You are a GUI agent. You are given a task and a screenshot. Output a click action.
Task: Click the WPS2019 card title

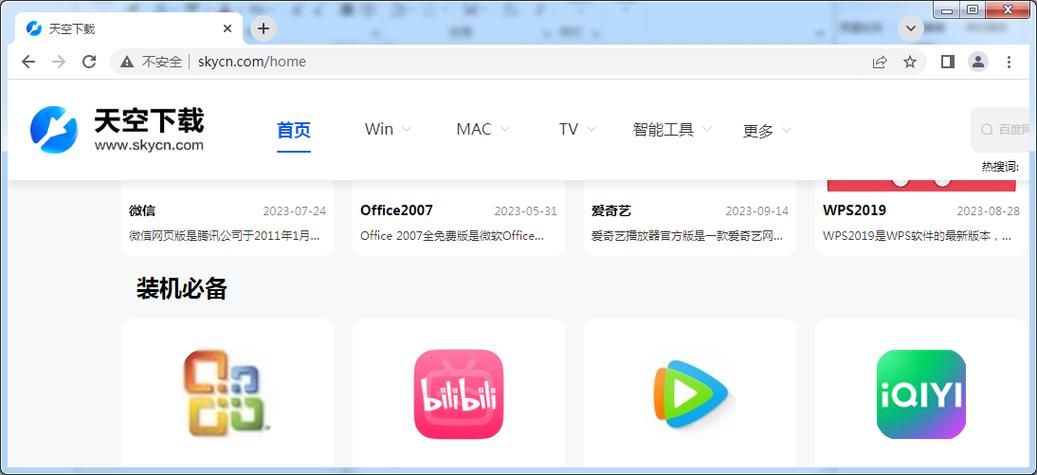pos(854,210)
